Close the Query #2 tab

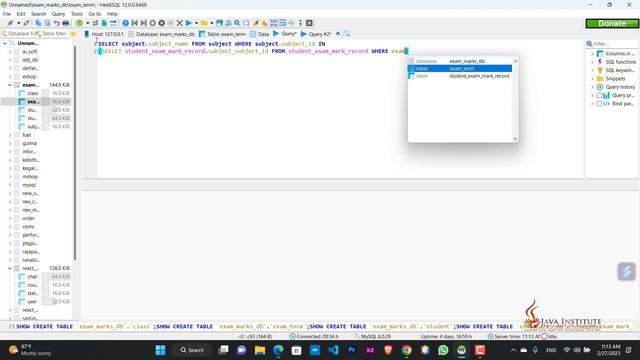[x=338, y=34]
